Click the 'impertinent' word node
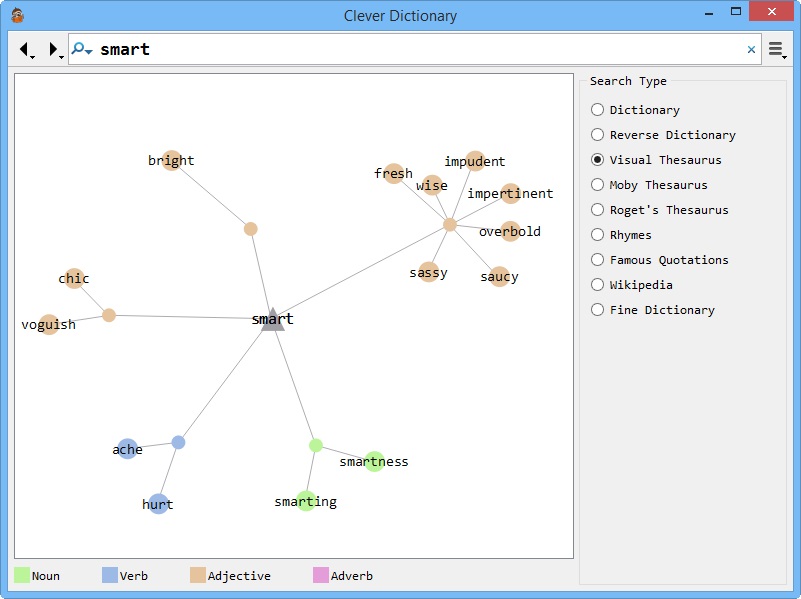The image size is (801, 599). (510, 193)
